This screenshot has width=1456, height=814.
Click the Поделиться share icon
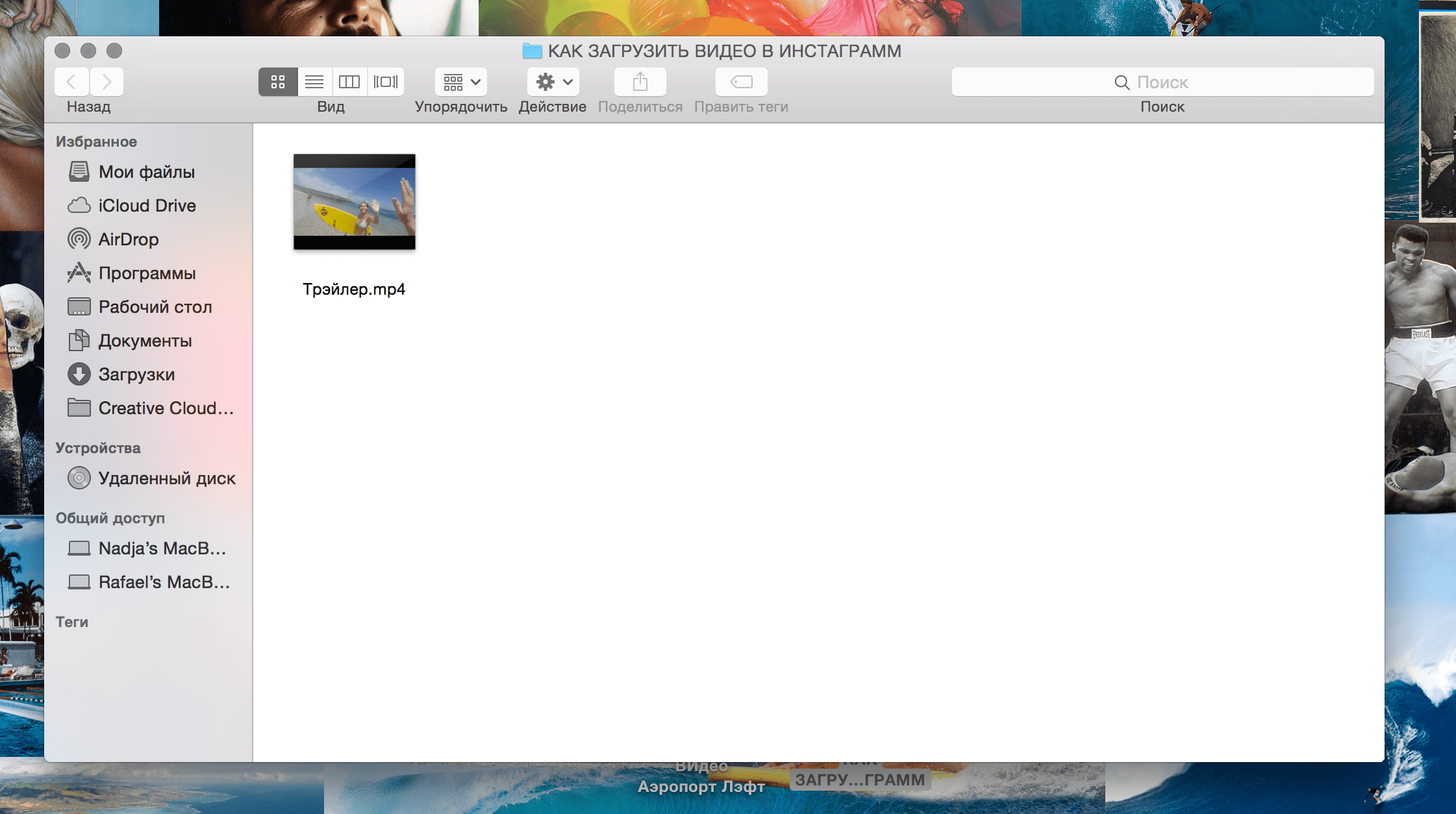[640, 82]
